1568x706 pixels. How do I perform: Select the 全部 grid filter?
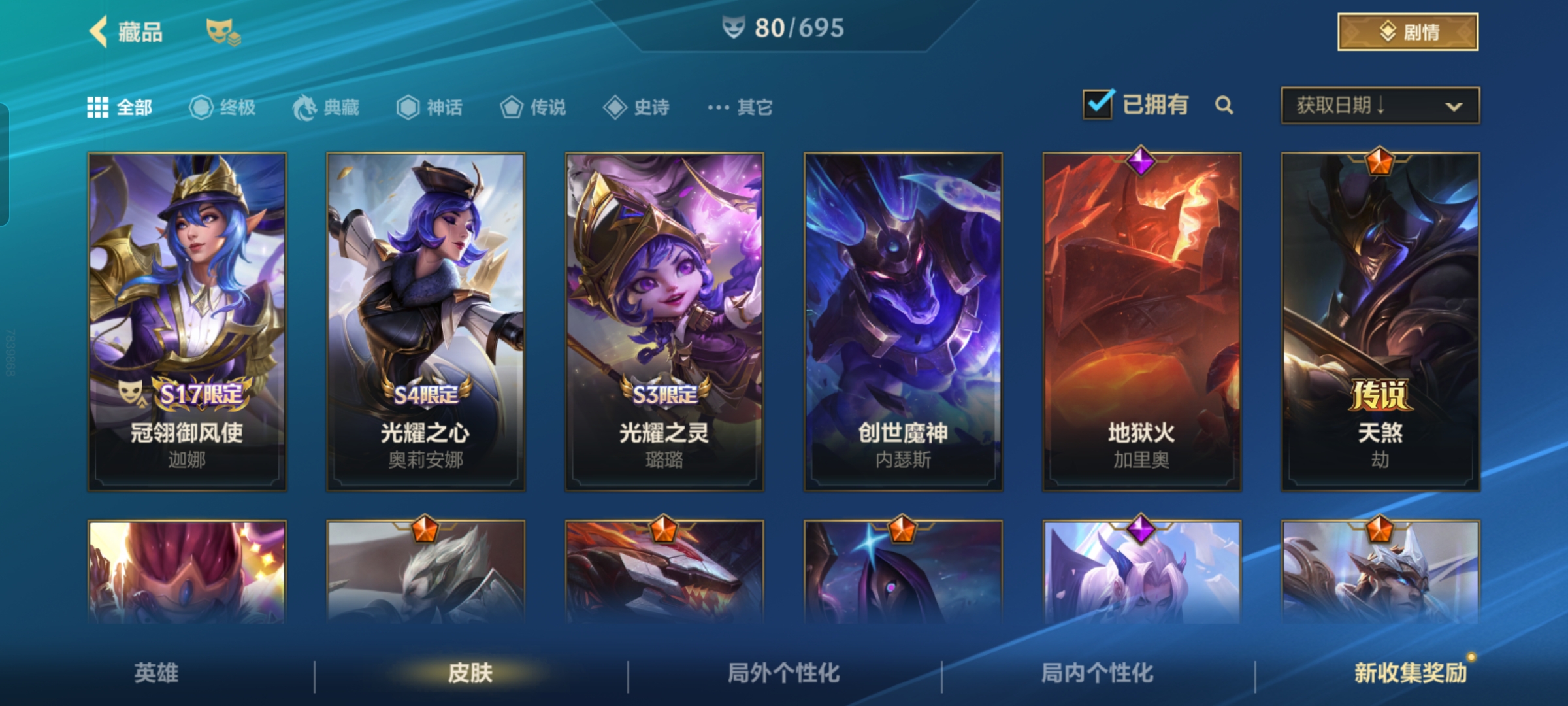(x=120, y=107)
